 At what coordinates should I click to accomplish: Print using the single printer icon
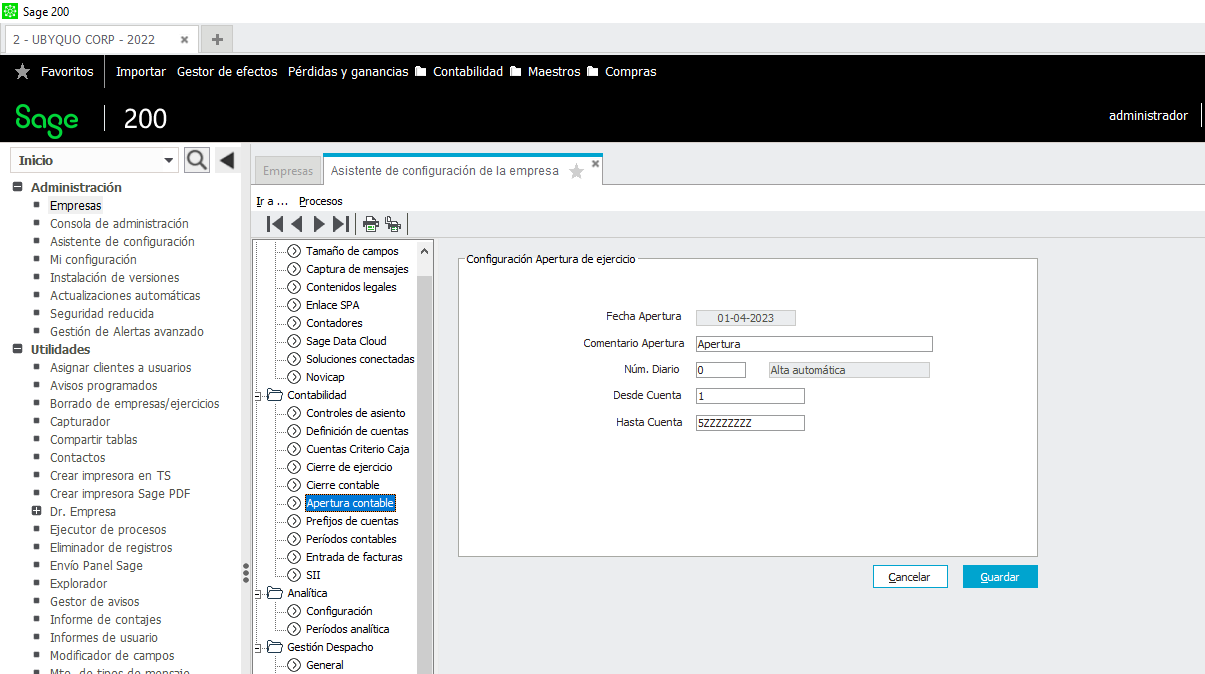[x=371, y=224]
